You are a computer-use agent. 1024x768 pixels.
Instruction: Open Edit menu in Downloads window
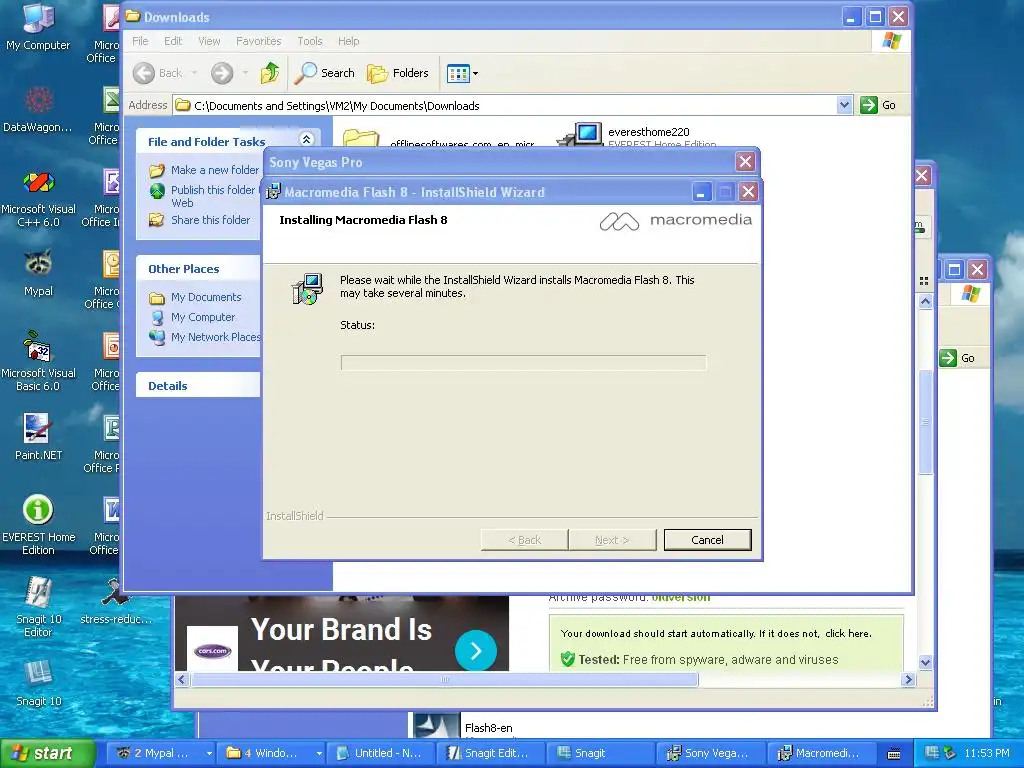[173, 41]
